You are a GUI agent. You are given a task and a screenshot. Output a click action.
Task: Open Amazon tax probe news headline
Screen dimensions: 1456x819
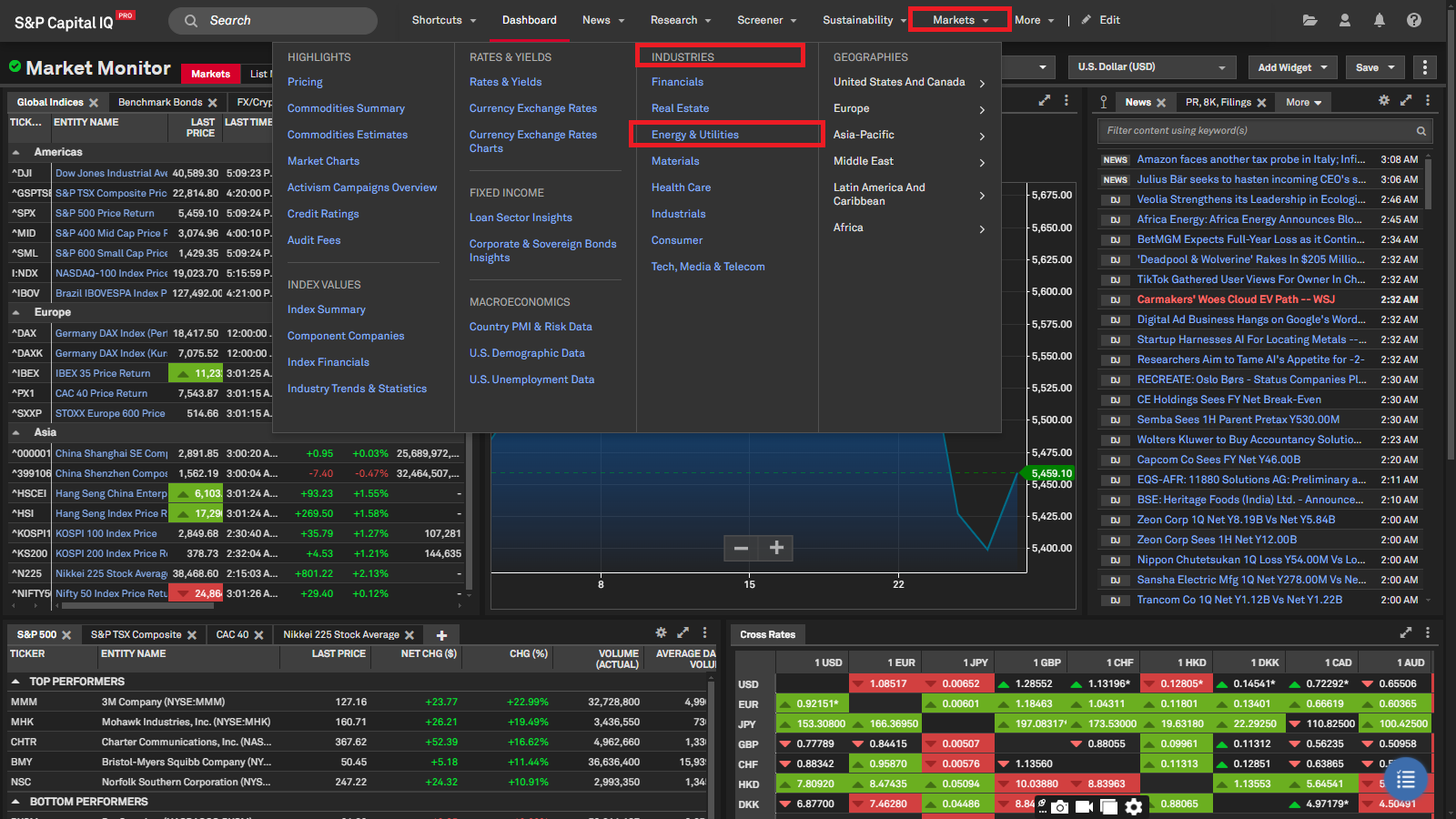click(x=1250, y=159)
